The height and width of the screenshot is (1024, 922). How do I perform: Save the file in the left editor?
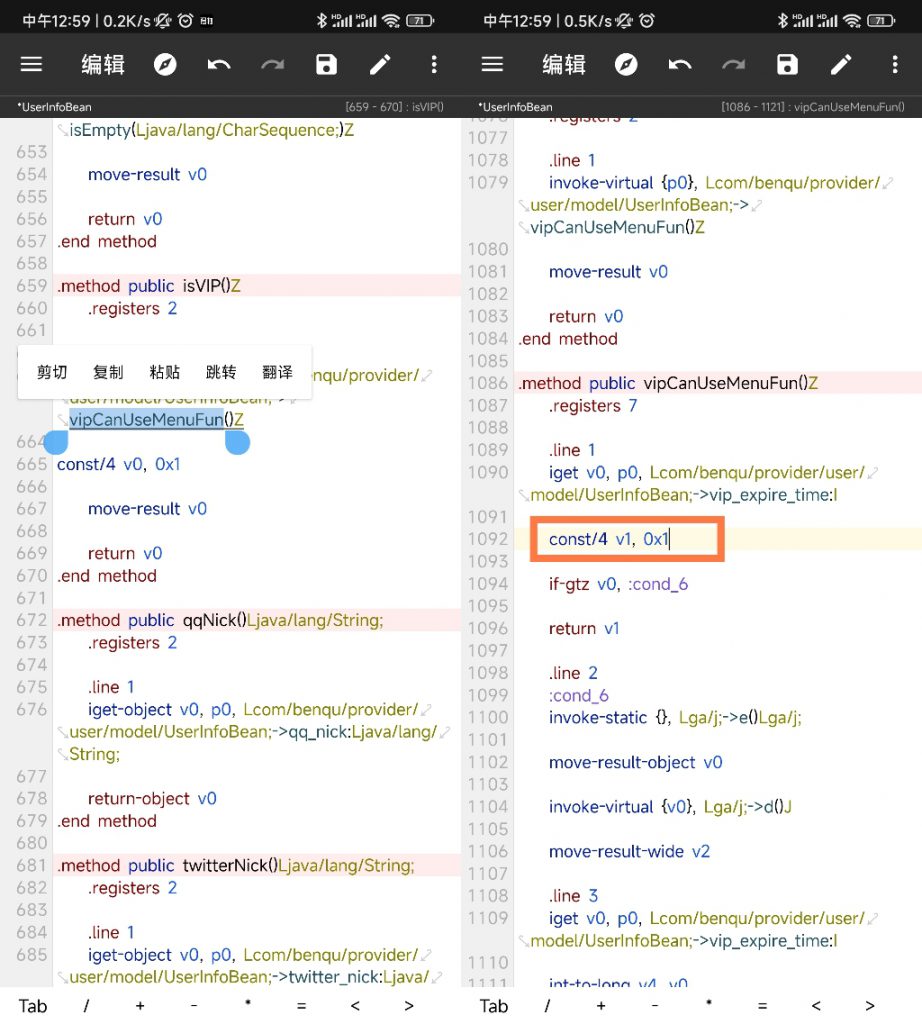(326, 65)
